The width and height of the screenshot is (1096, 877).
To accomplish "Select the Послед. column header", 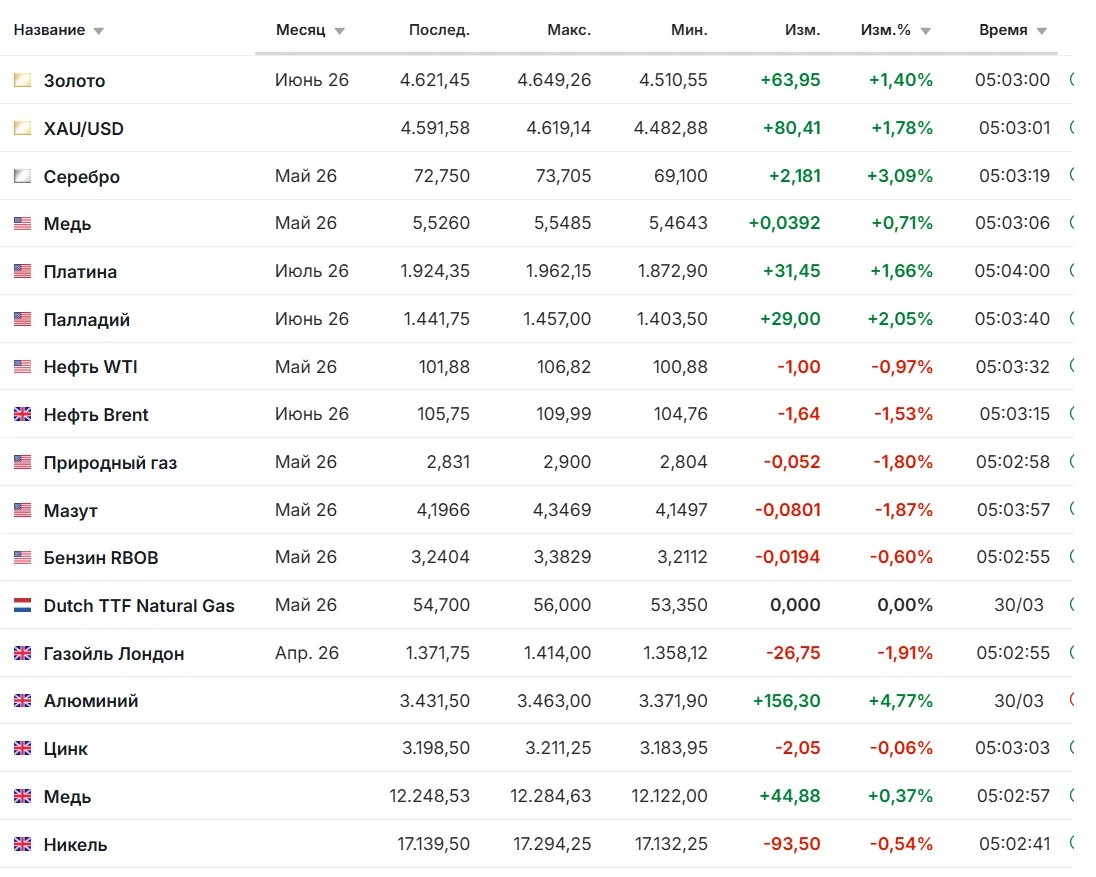I will point(439,30).
